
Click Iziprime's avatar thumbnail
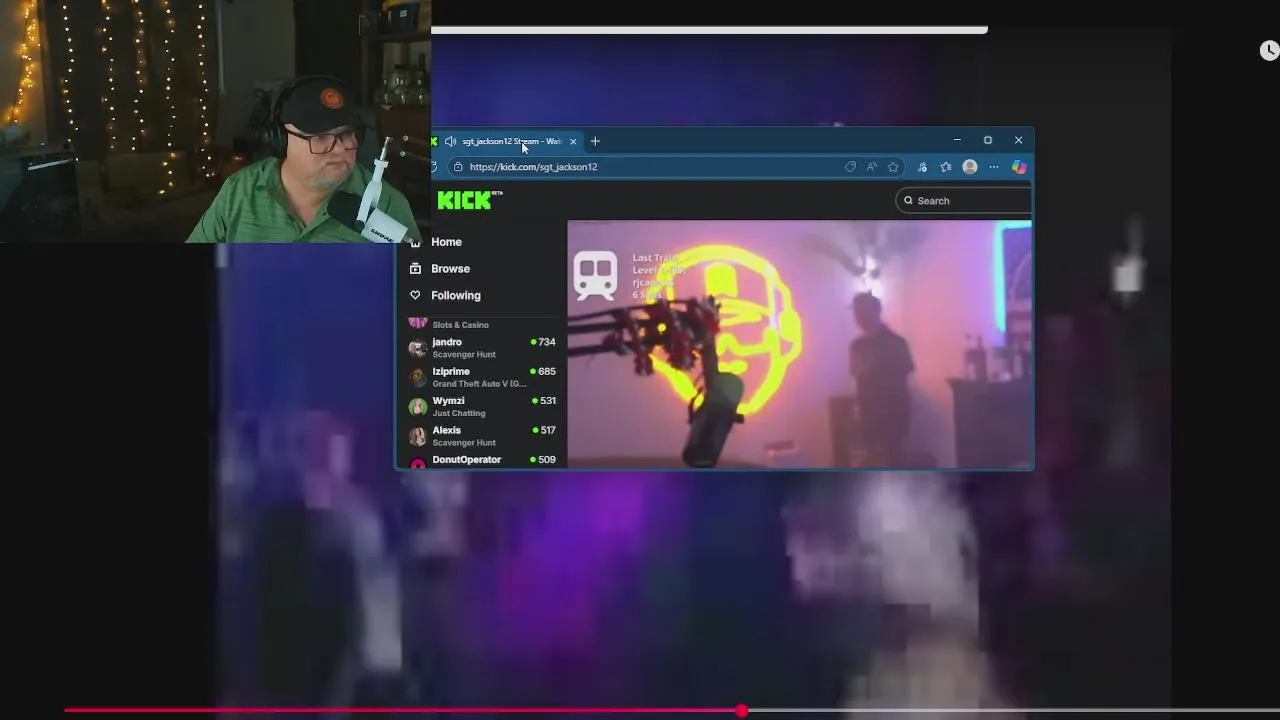[x=417, y=377]
